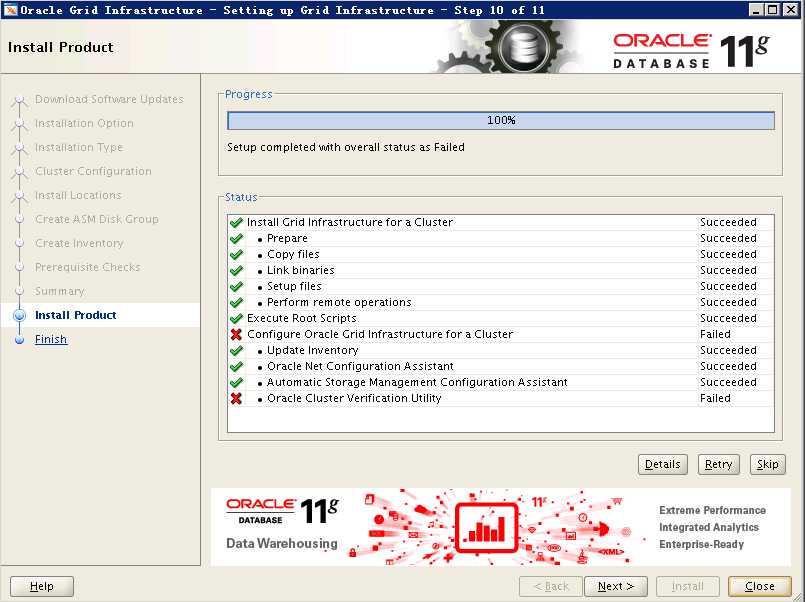This screenshot has width=805, height=602.
Task: Click green check beside Perform remote operations
Action: click(236, 302)
